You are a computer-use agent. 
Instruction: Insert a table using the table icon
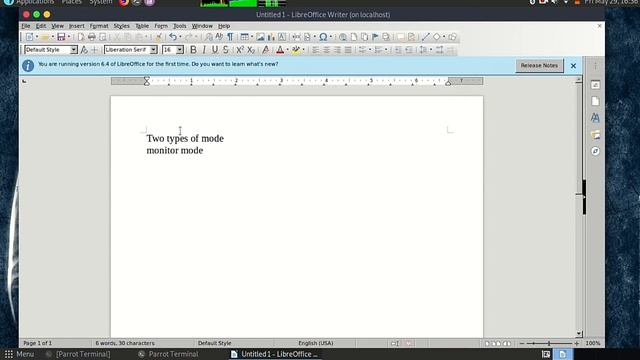[x=244, y=37]
